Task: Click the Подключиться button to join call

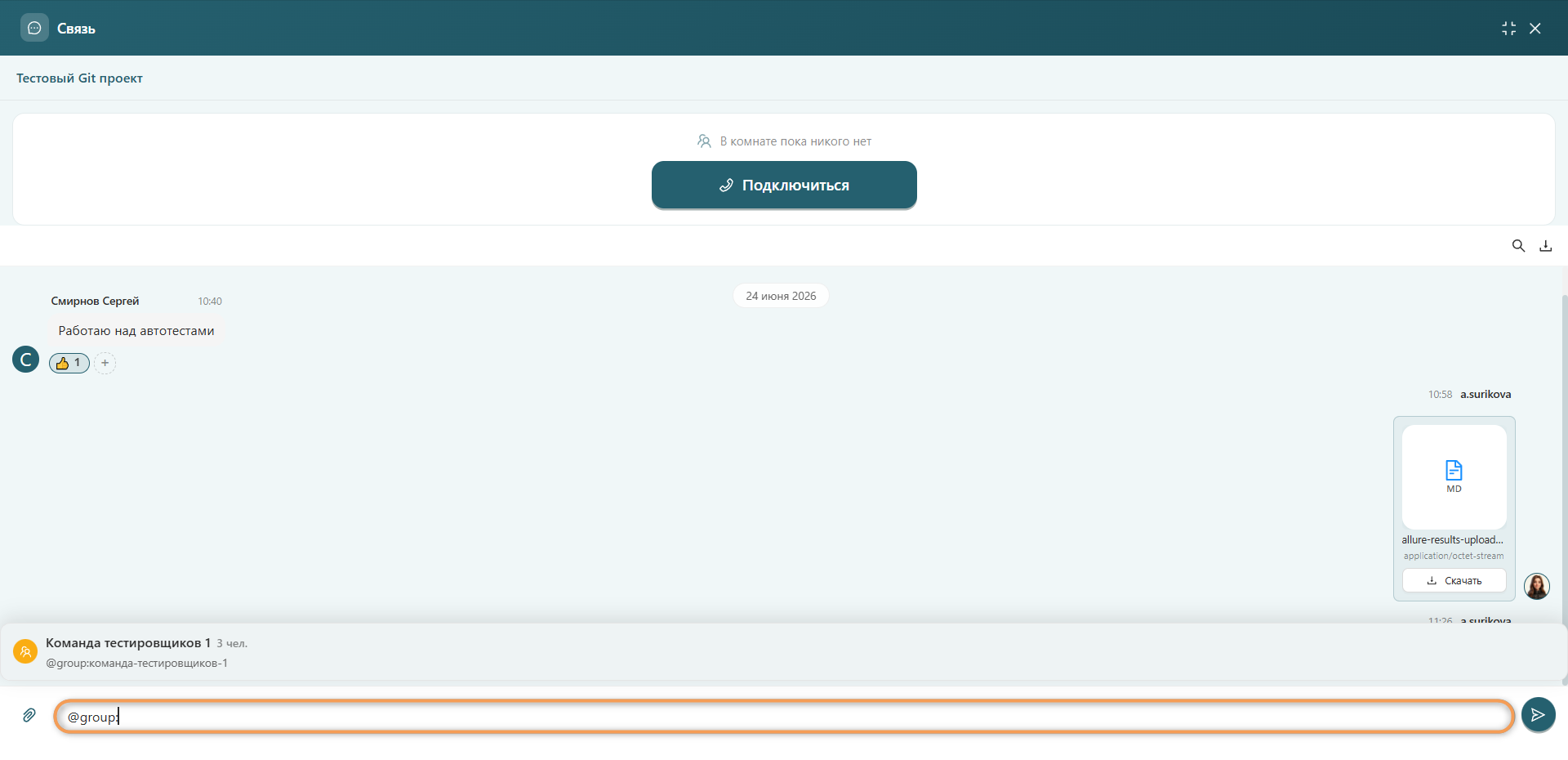Action: (x=784, y=186)
